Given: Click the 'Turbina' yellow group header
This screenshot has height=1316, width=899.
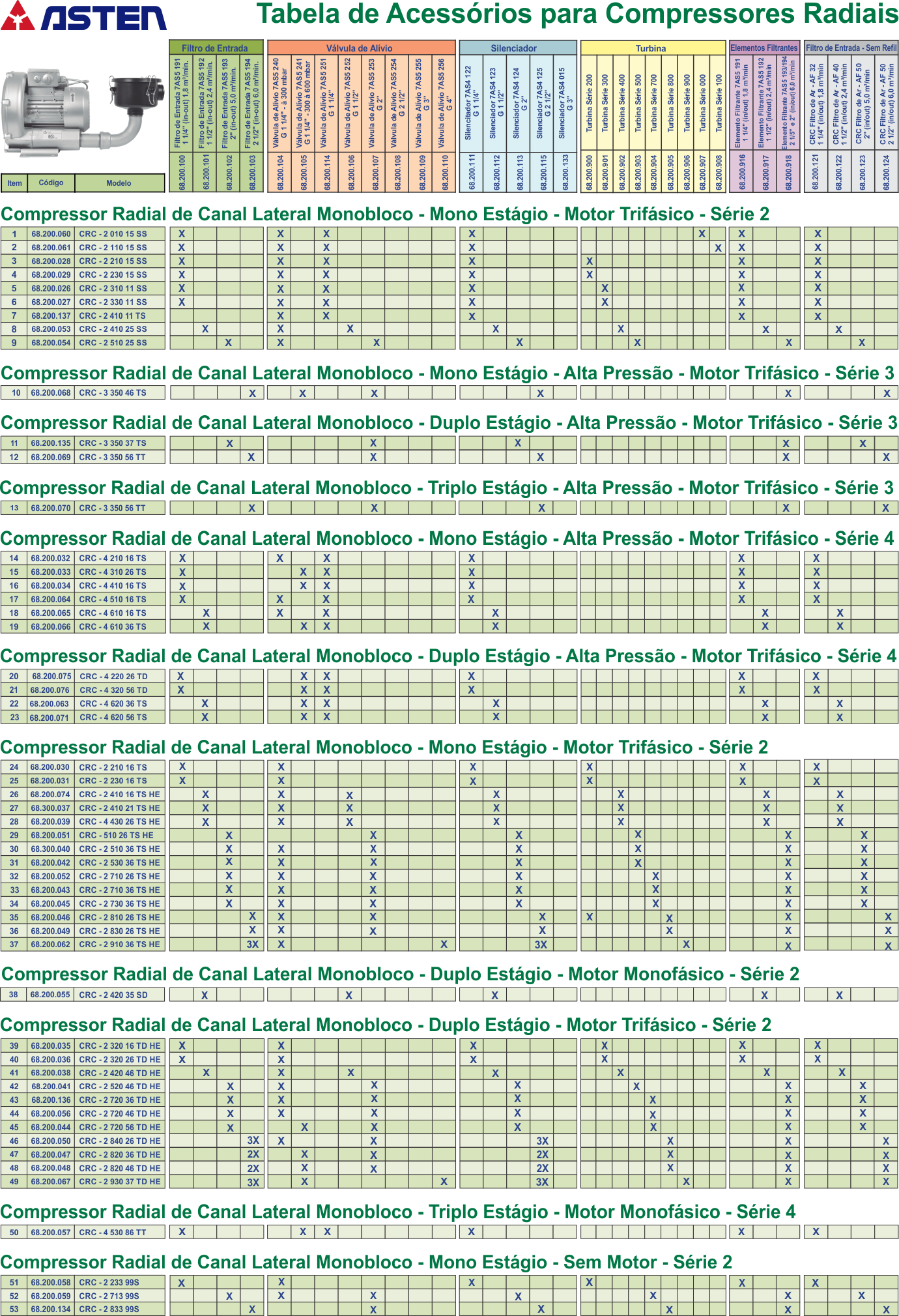Looking at the screenshot, I should (653, 48).
